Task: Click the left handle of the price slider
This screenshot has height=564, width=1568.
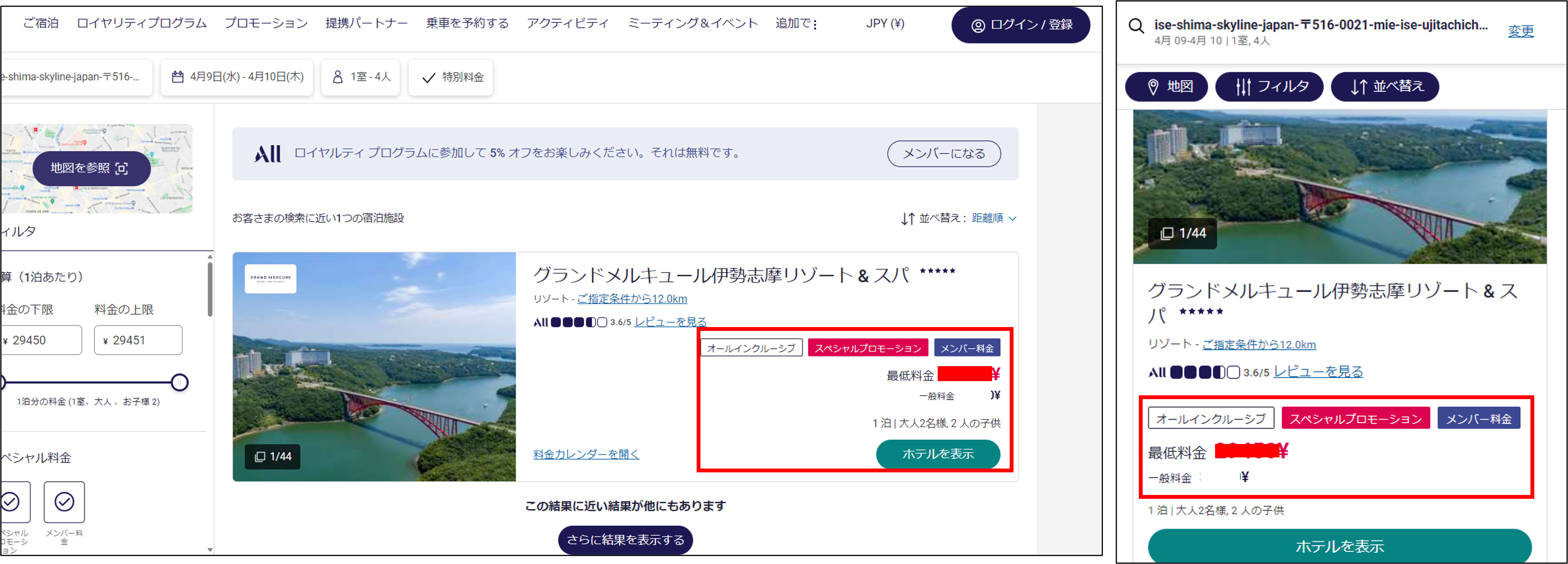Action: point(2,383)
